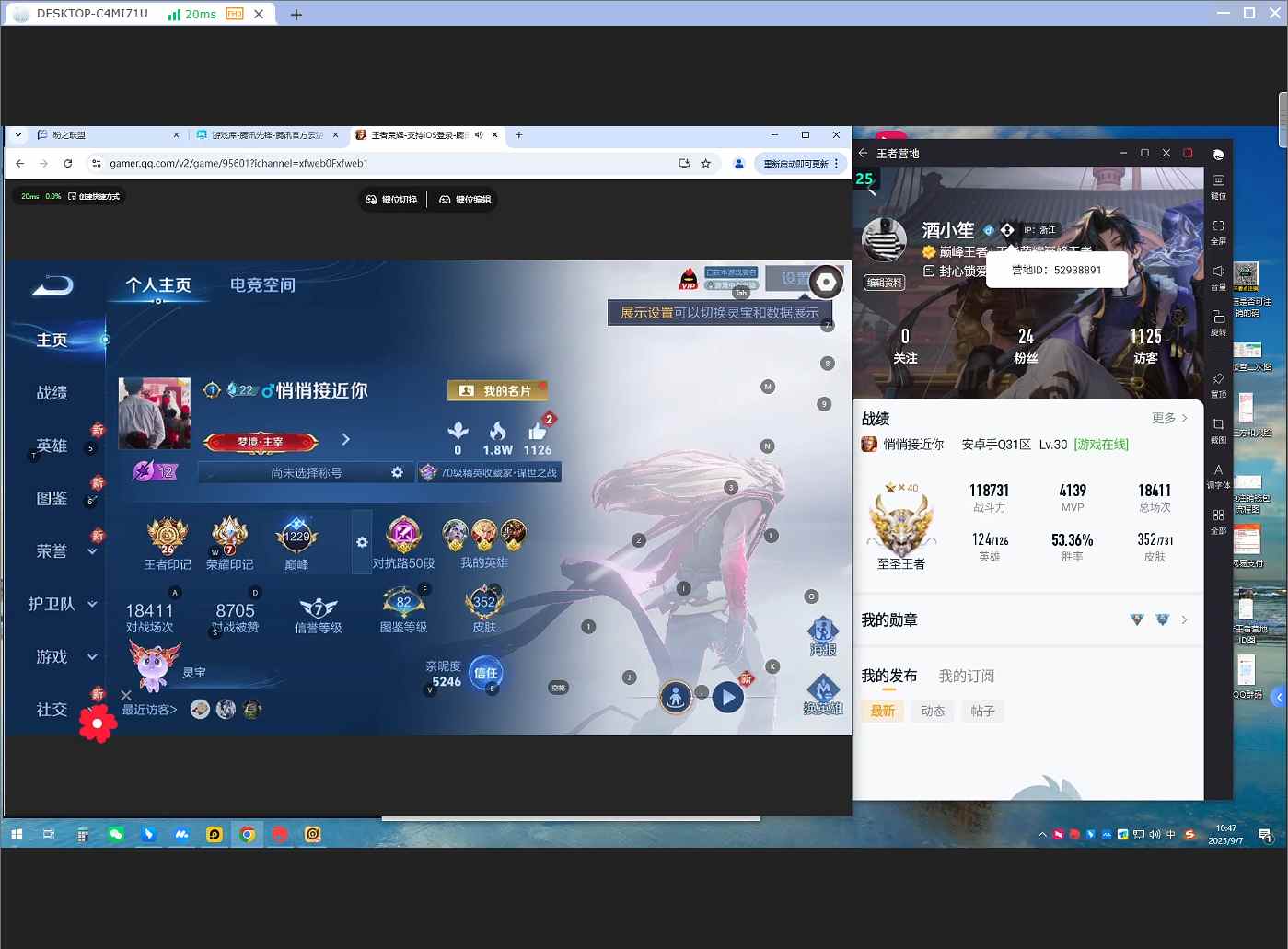Expand the 游戏 sidebar section
1288x949 pixels.
pyautogui.click(x=92, y=657)
